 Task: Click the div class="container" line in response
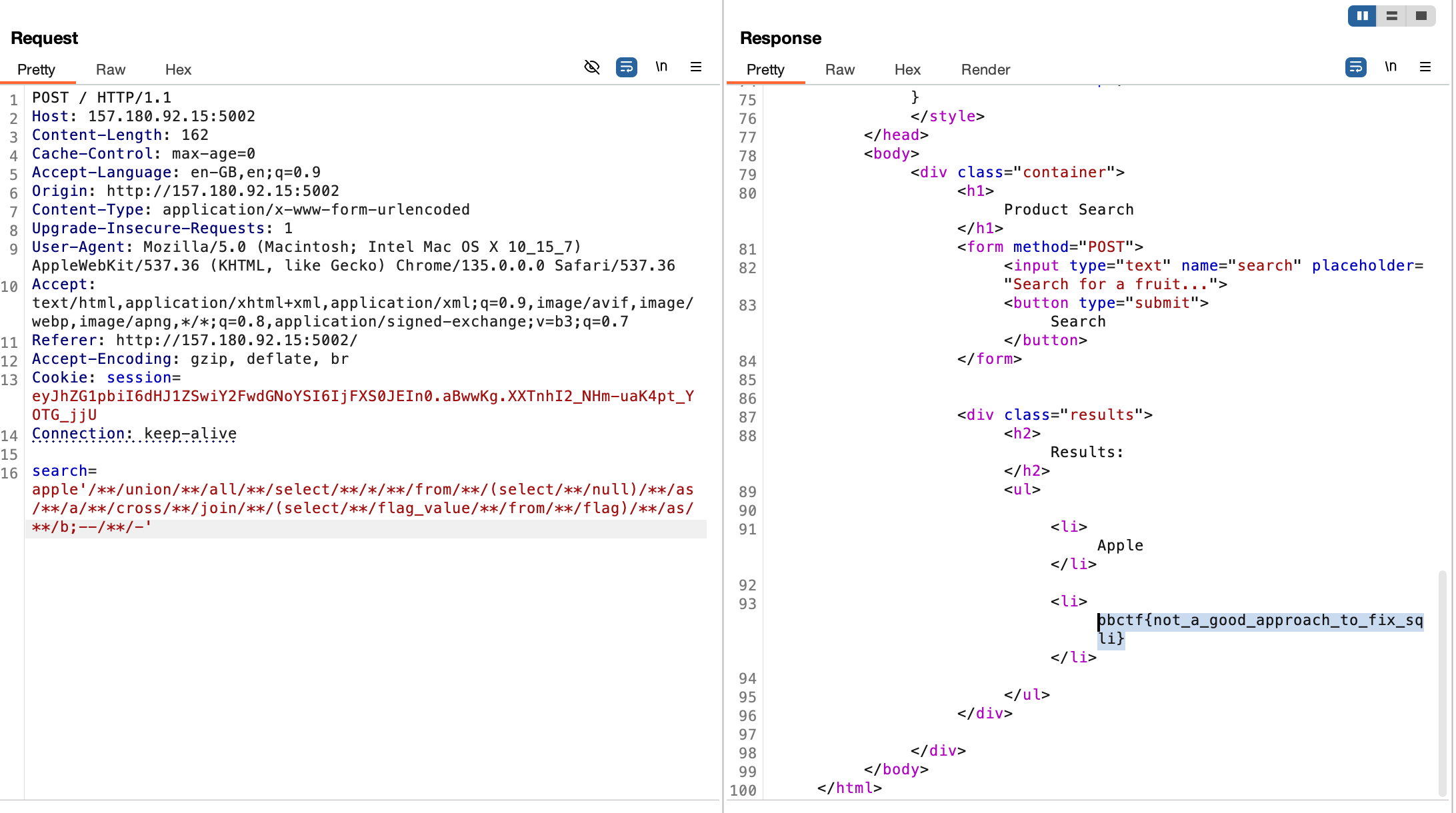(1017, 172)
